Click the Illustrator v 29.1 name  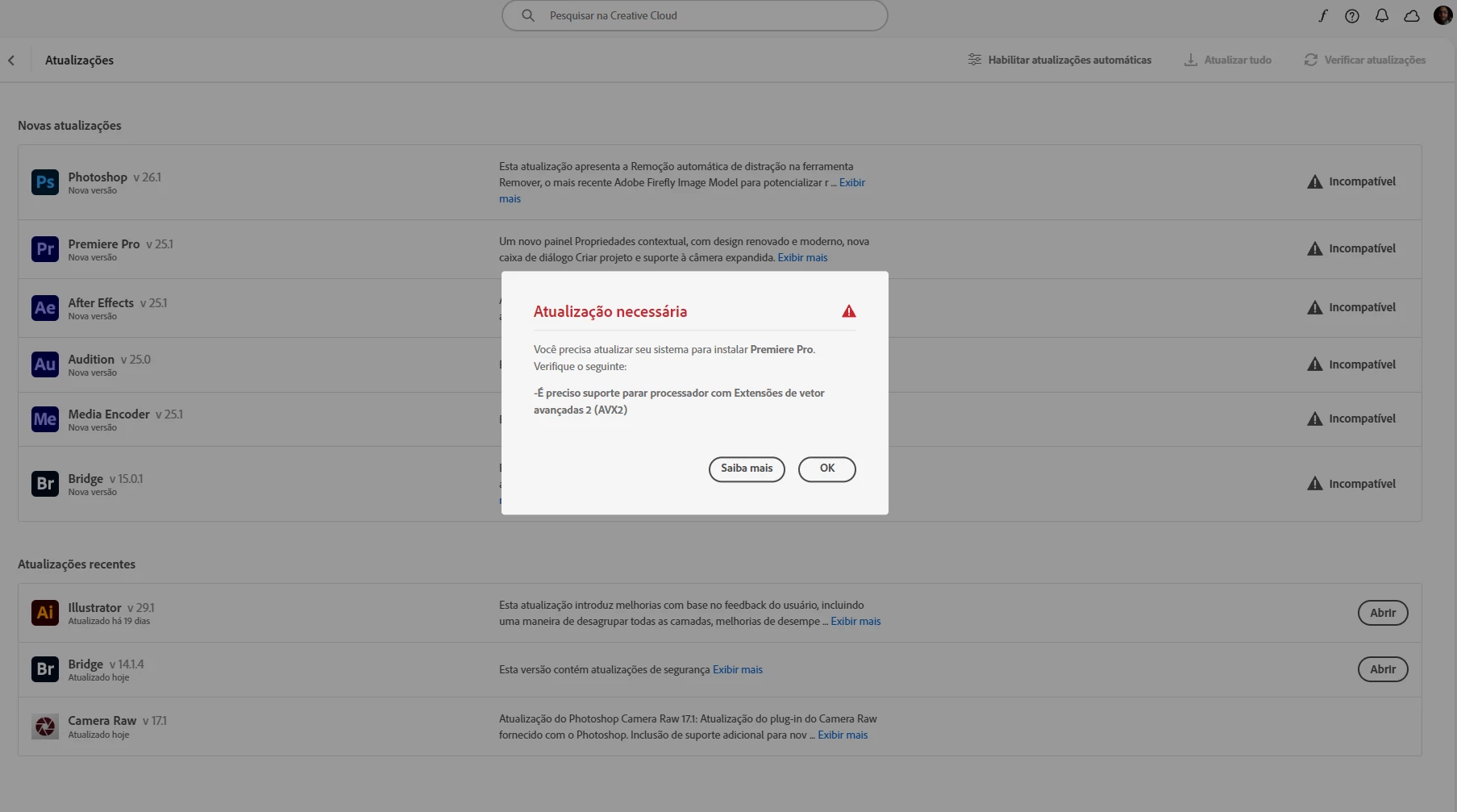pos(111,608)
